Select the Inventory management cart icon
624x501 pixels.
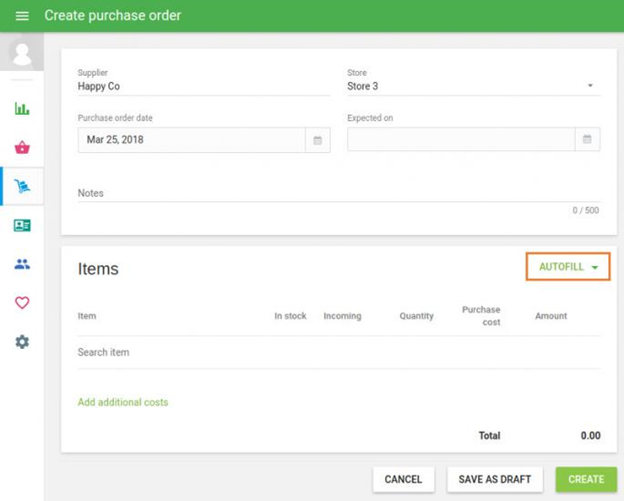(x=22, y=187)
